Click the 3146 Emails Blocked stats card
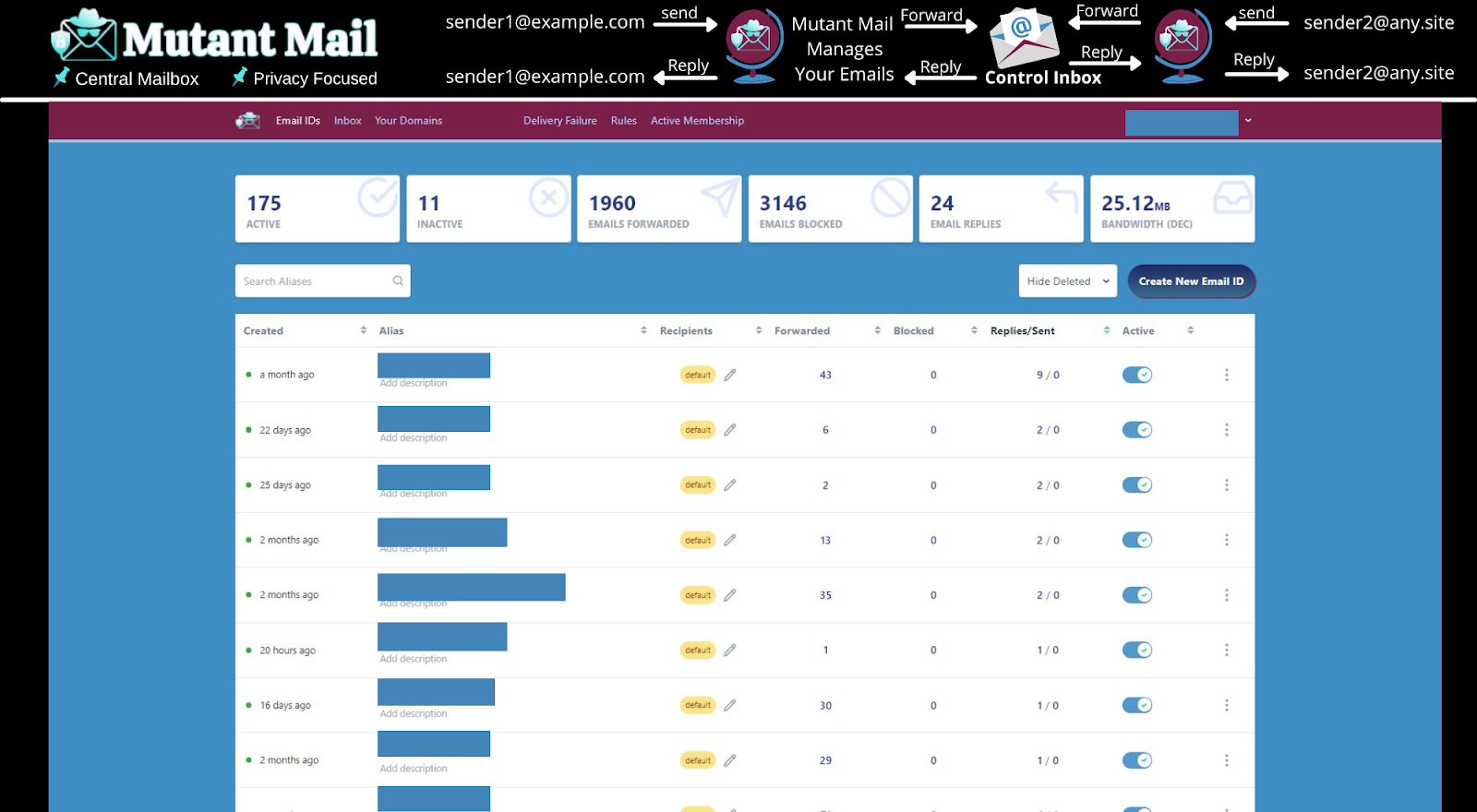 pos(831,209)
